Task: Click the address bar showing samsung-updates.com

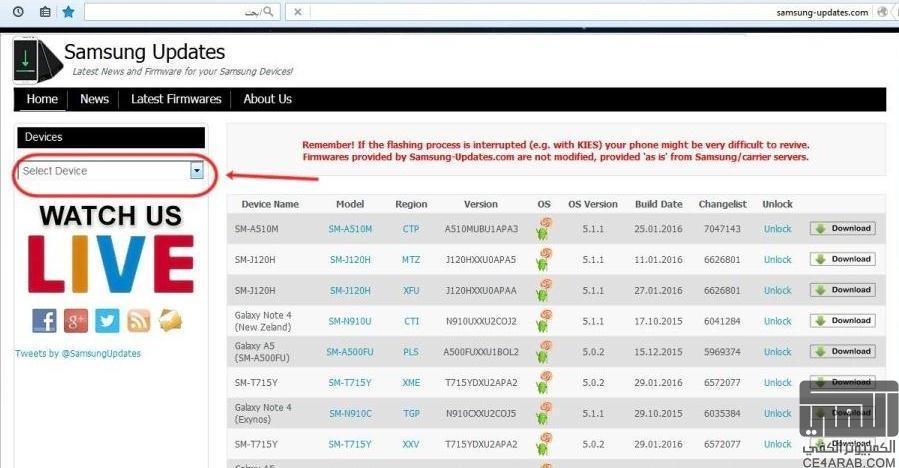Action: tap(591, 11)
